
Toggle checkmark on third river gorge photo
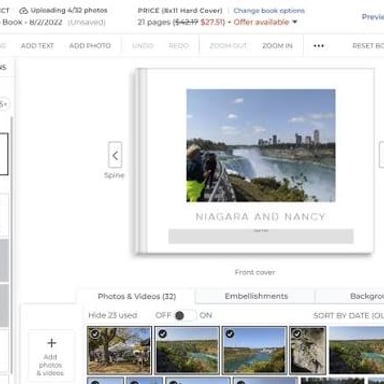tap(230, 334)
